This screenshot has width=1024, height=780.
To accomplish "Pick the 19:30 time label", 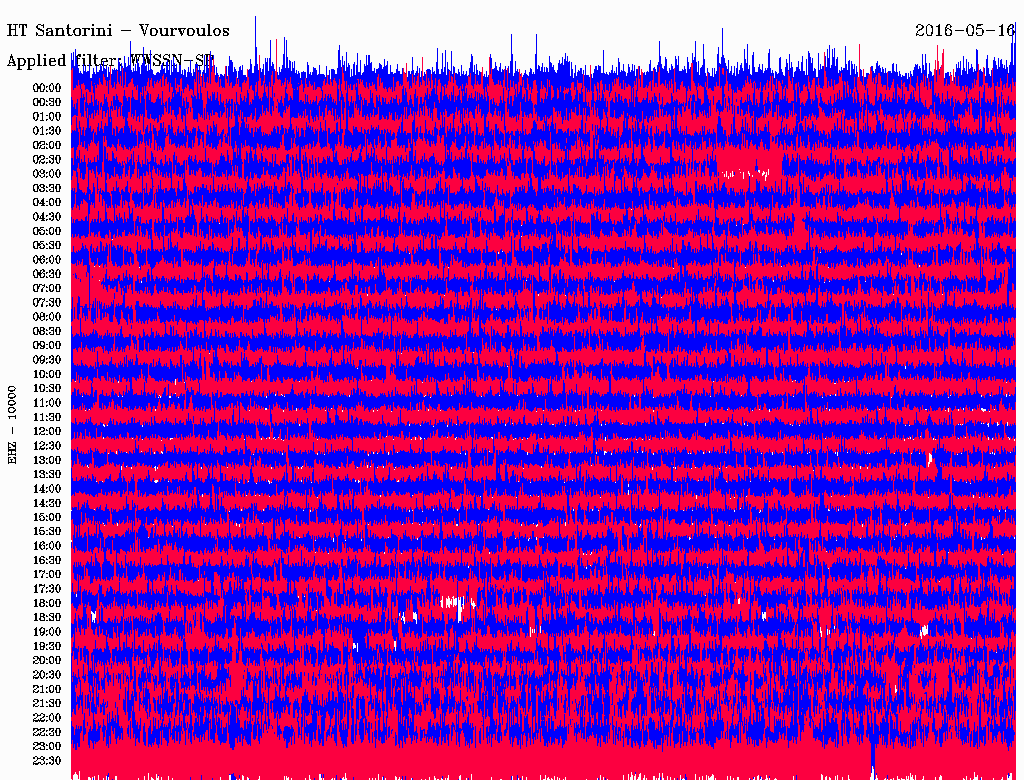I will (x=47, y=646).
